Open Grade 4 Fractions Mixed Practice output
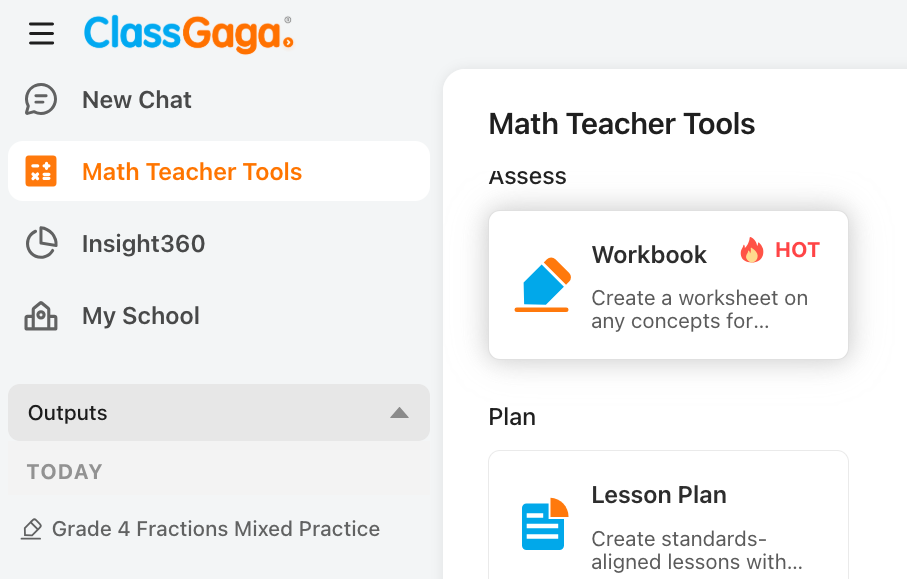 (x=215, y=529)
